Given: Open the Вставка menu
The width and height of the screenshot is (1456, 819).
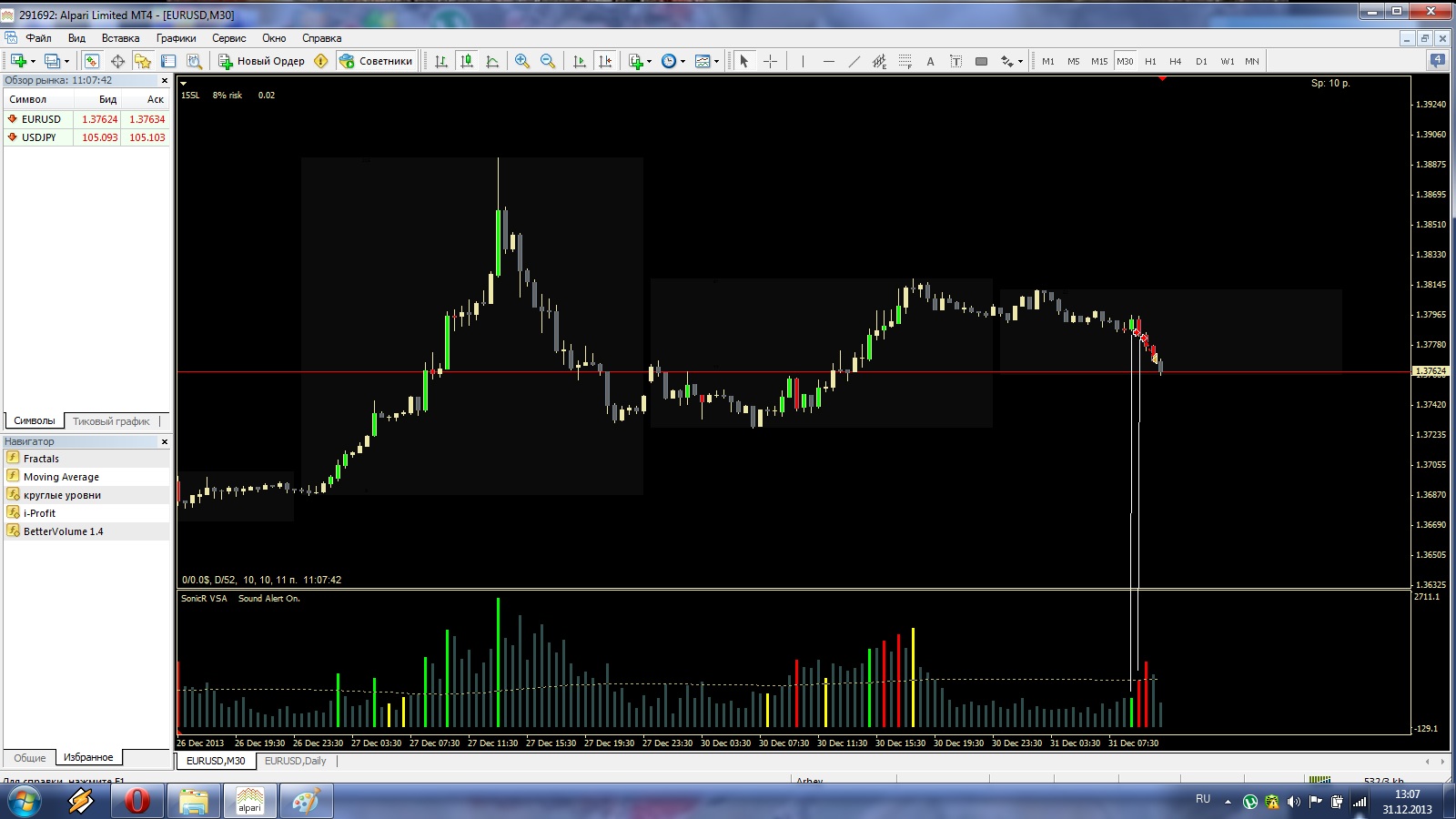Looking at the screenshot, I should (120, 38).
